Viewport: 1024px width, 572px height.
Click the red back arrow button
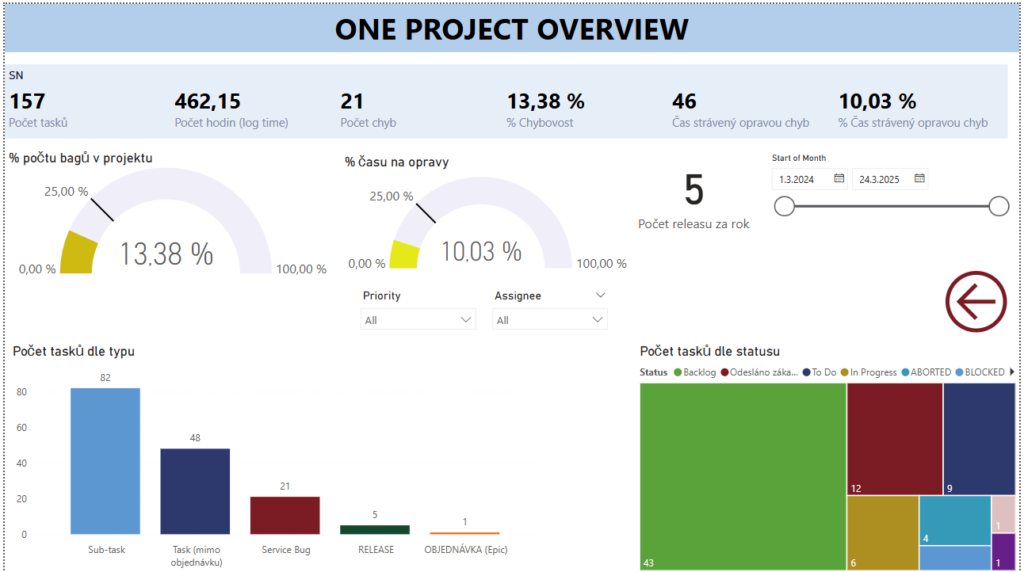point(976,300)
